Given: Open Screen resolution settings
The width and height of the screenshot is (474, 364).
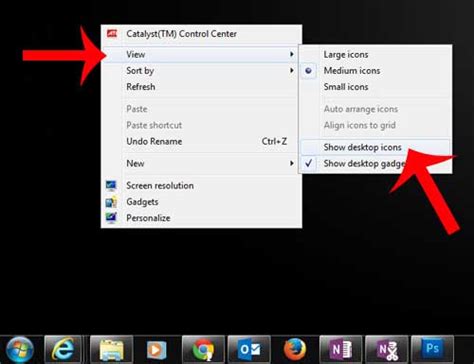Looking at the screenshot, I should (201, 186).
